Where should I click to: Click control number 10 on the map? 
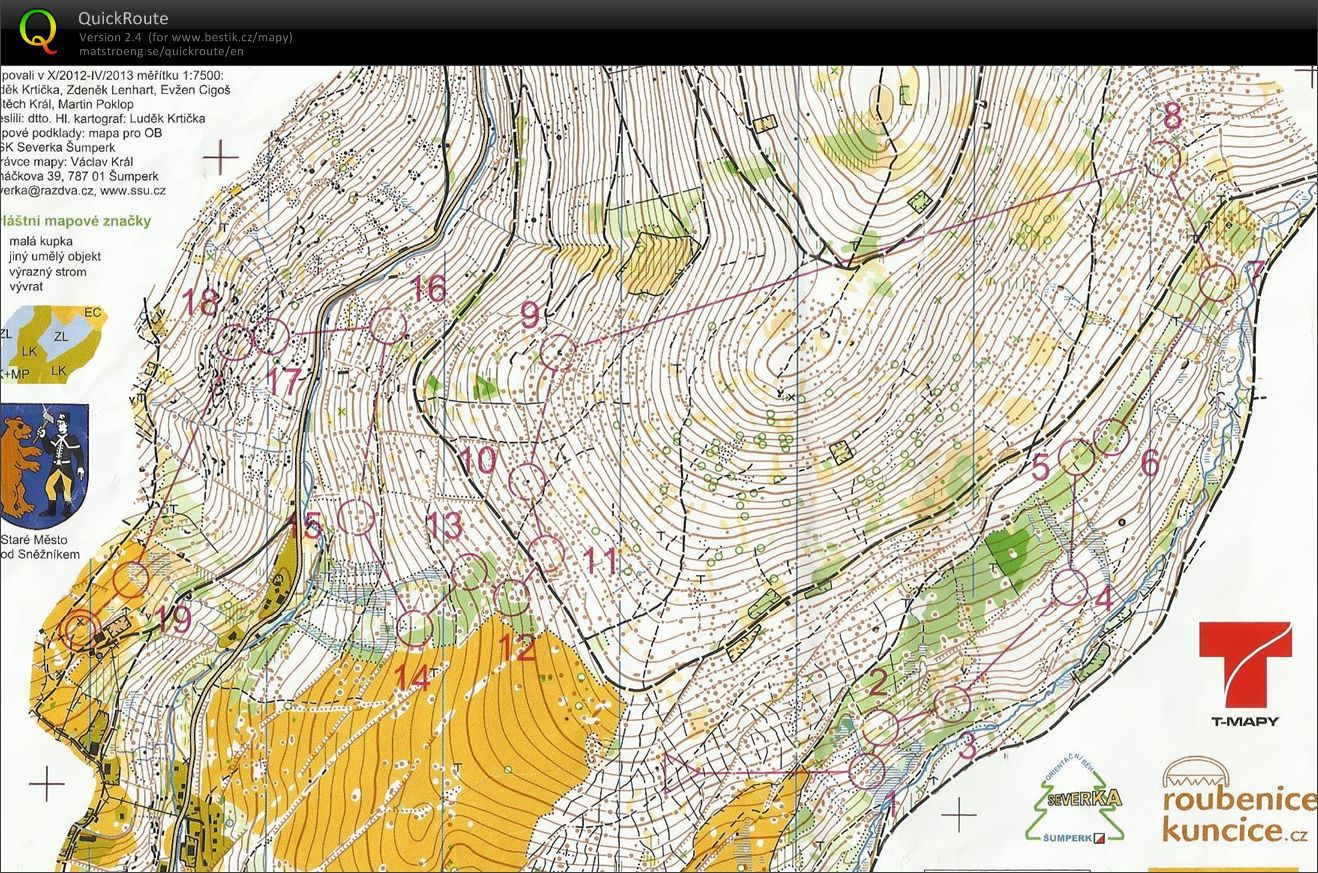click(478, 461)
